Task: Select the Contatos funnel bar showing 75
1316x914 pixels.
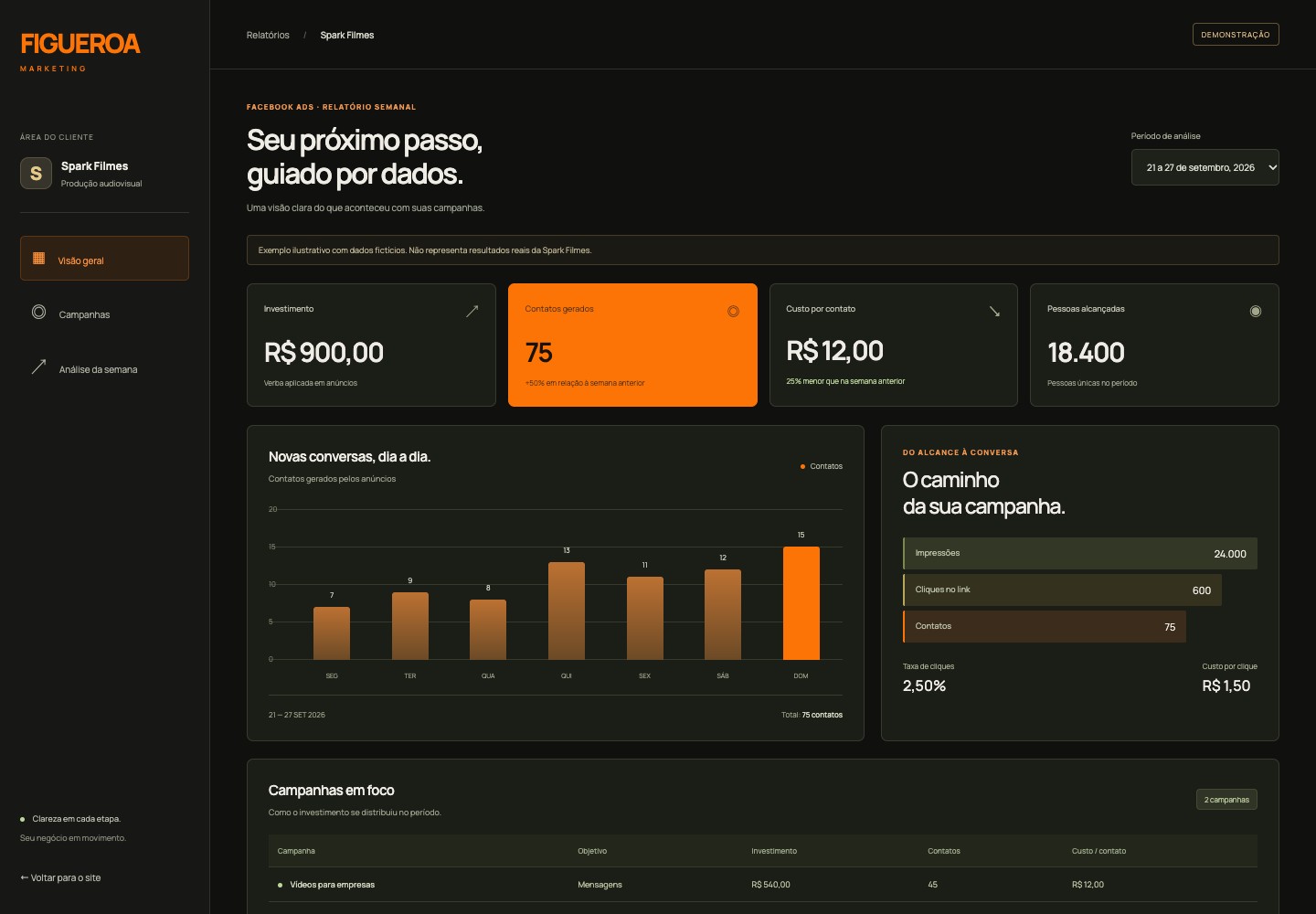Action: [1045, 627]
